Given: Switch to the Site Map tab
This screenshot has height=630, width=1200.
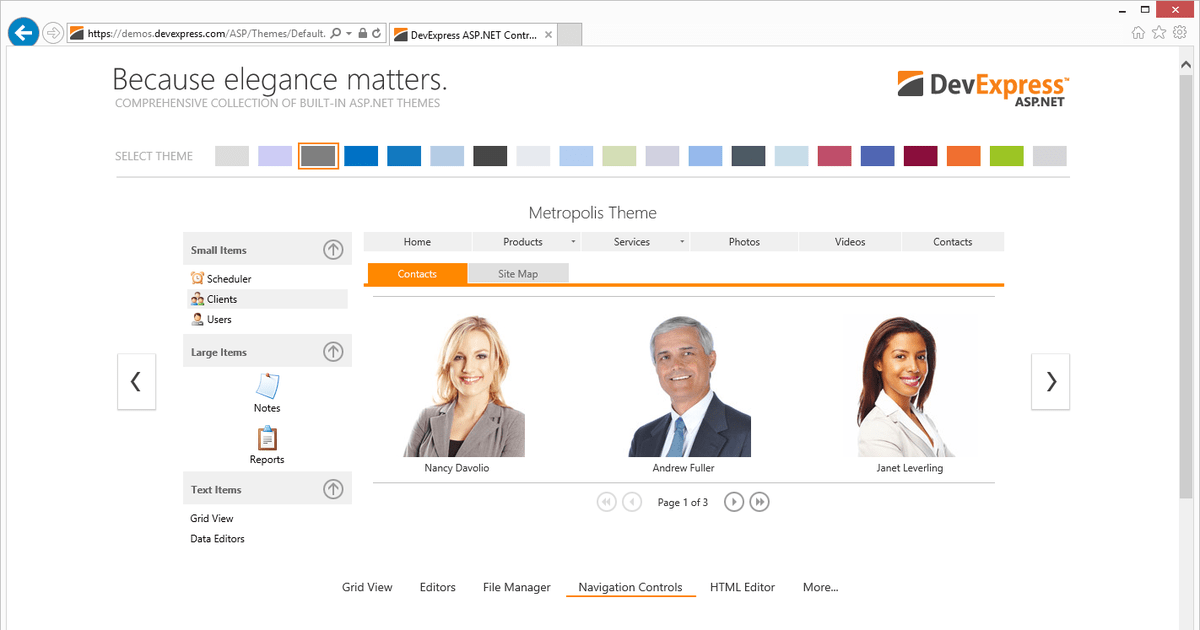Looking at the screenshot, I should (518, 272).
